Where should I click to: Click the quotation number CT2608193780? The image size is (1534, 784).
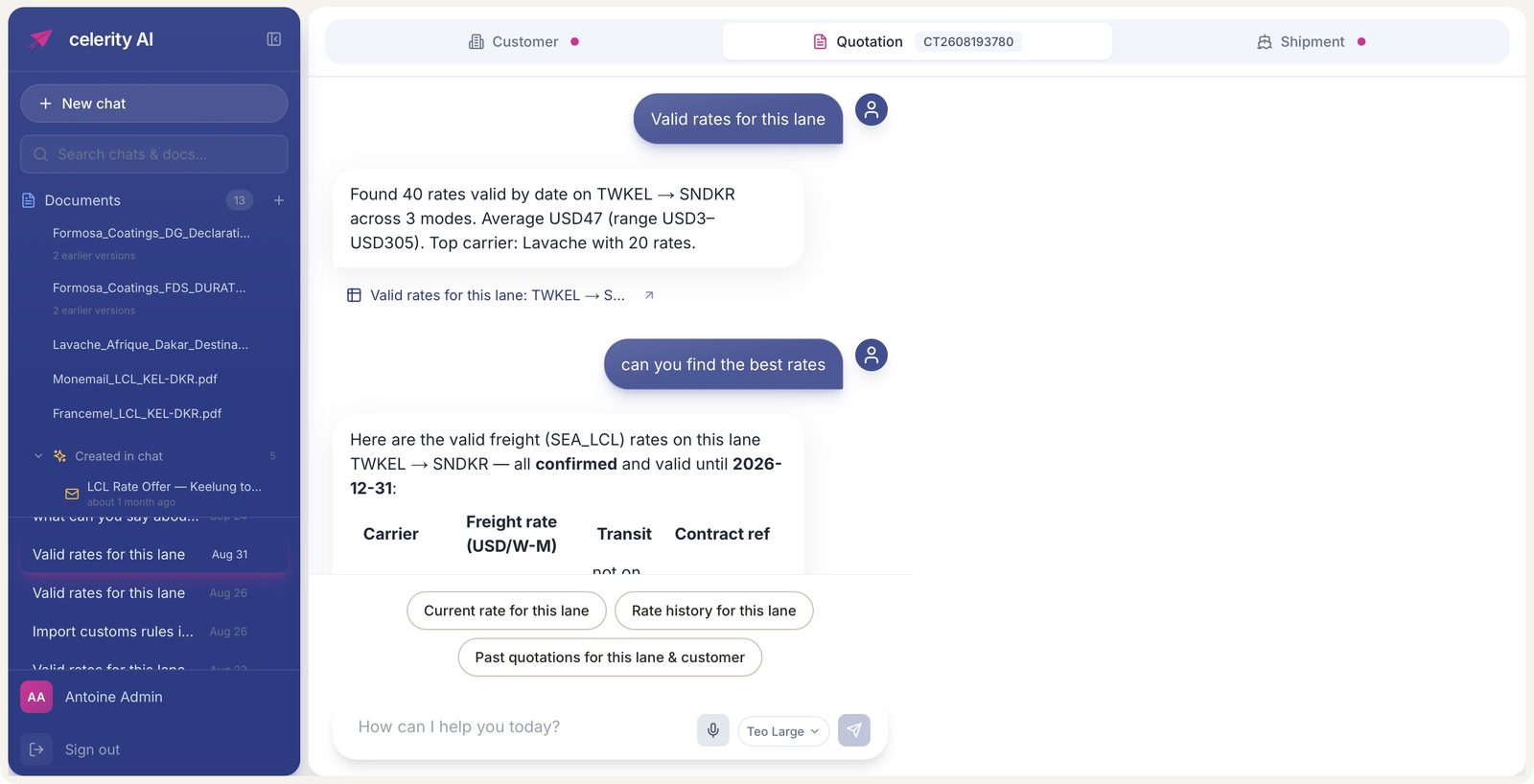[x=968, y=42]
